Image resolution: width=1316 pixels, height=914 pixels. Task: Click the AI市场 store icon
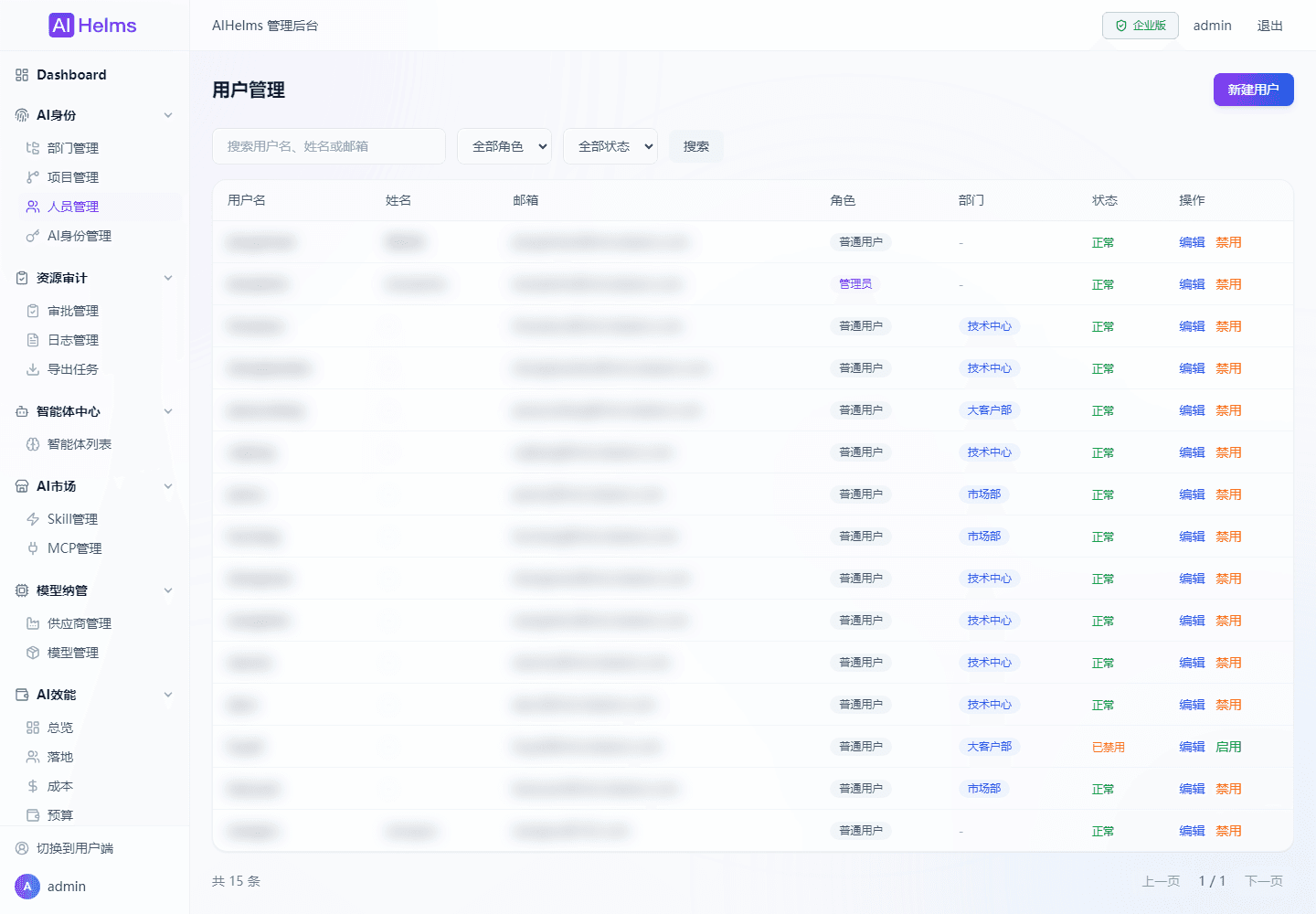(x=22, y=486)
